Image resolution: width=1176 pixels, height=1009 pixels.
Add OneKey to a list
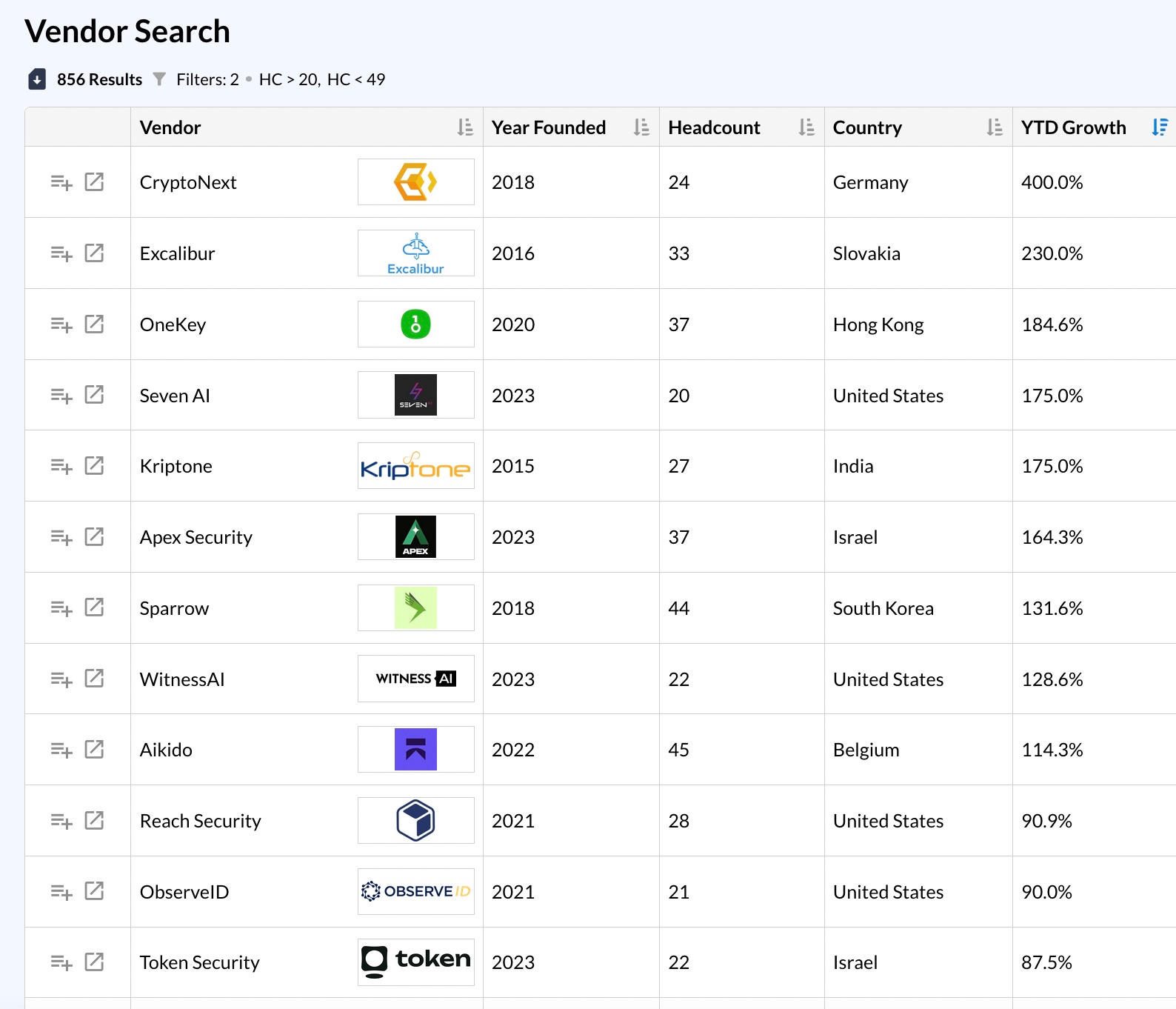(61, 324)
